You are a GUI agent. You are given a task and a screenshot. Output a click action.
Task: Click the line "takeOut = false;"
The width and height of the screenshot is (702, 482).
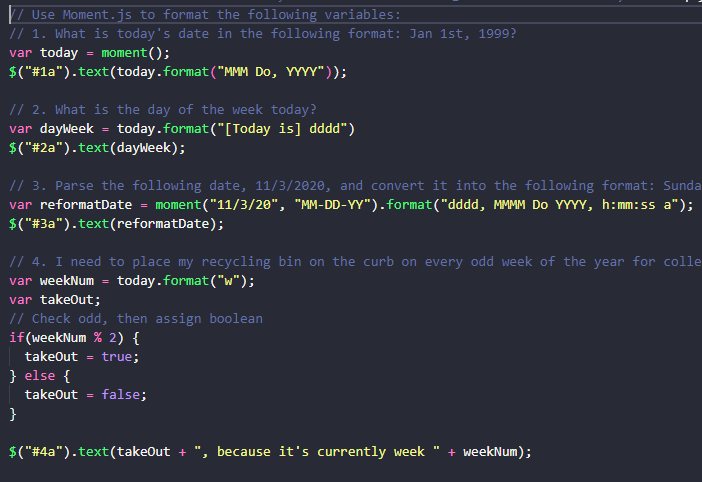point(86,395)
